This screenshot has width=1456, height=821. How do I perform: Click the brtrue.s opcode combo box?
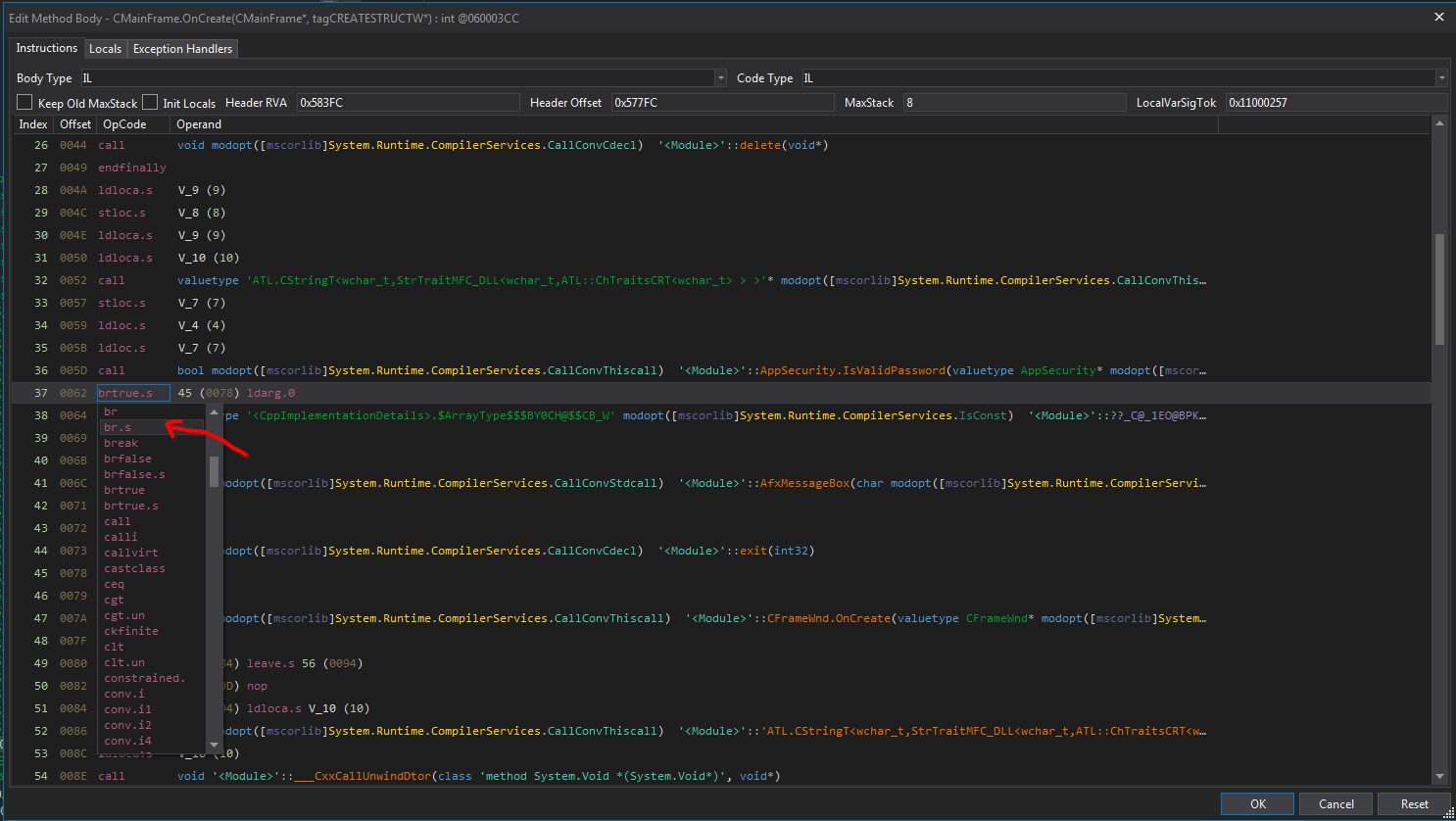click(133, 393)
